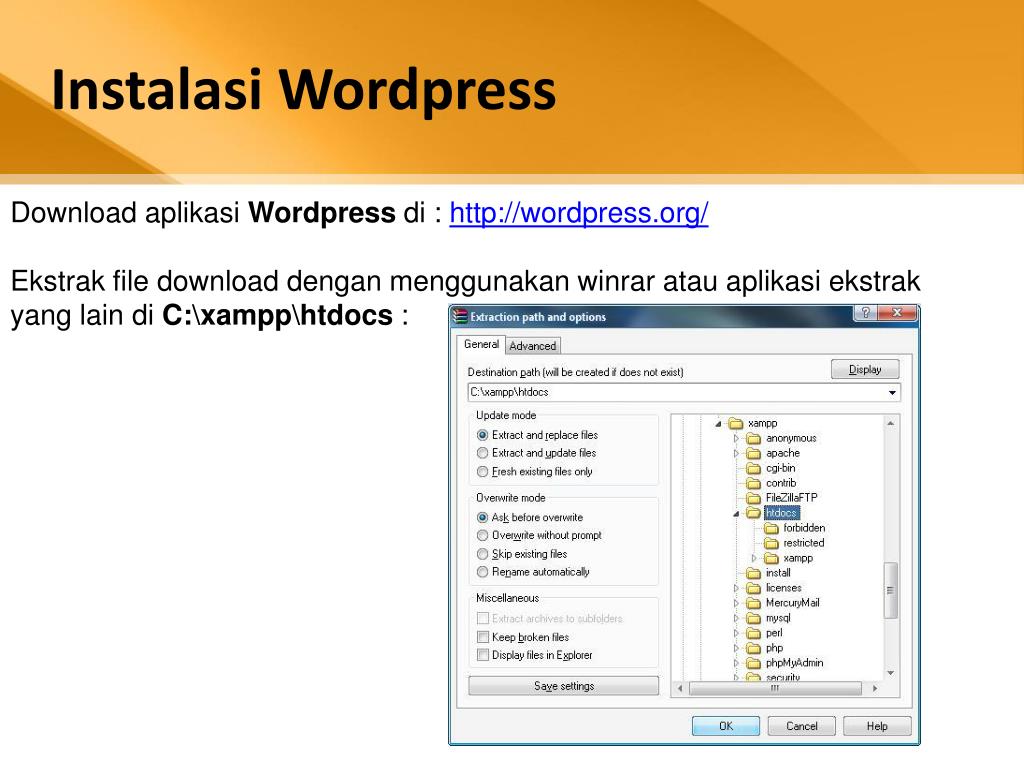Click the Cancel button
The width and height of the screenshot is (1024, 768).
coord(801,726)
